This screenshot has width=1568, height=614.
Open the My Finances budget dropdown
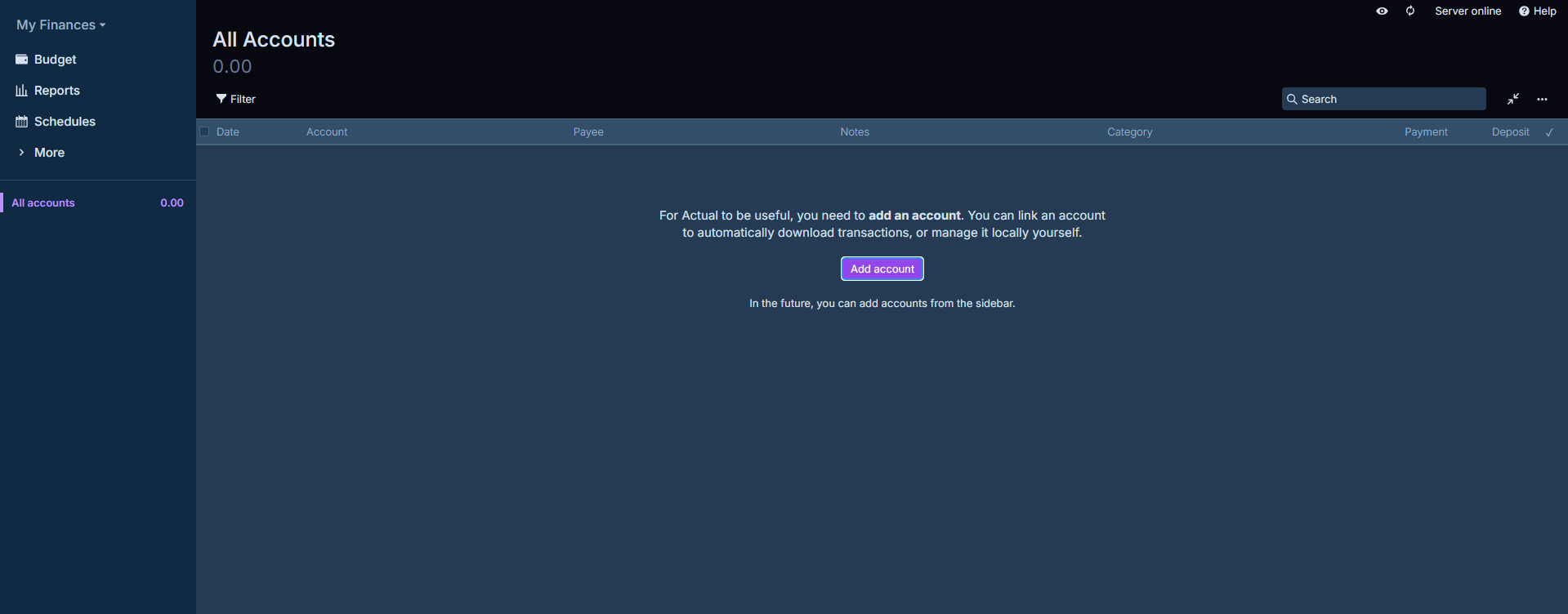61,25
